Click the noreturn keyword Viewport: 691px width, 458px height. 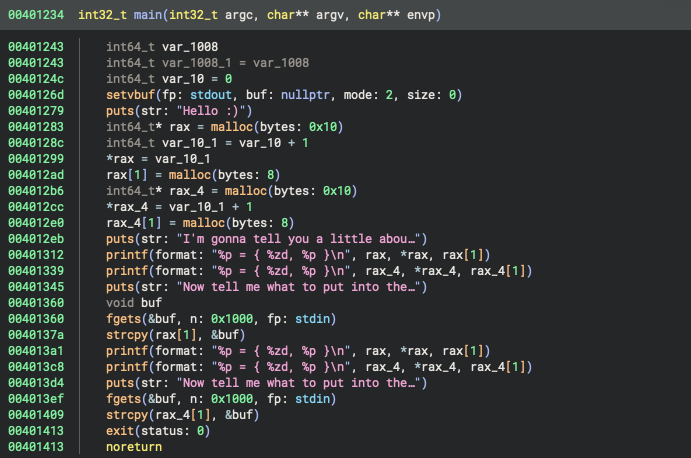[x=134, y=446]
